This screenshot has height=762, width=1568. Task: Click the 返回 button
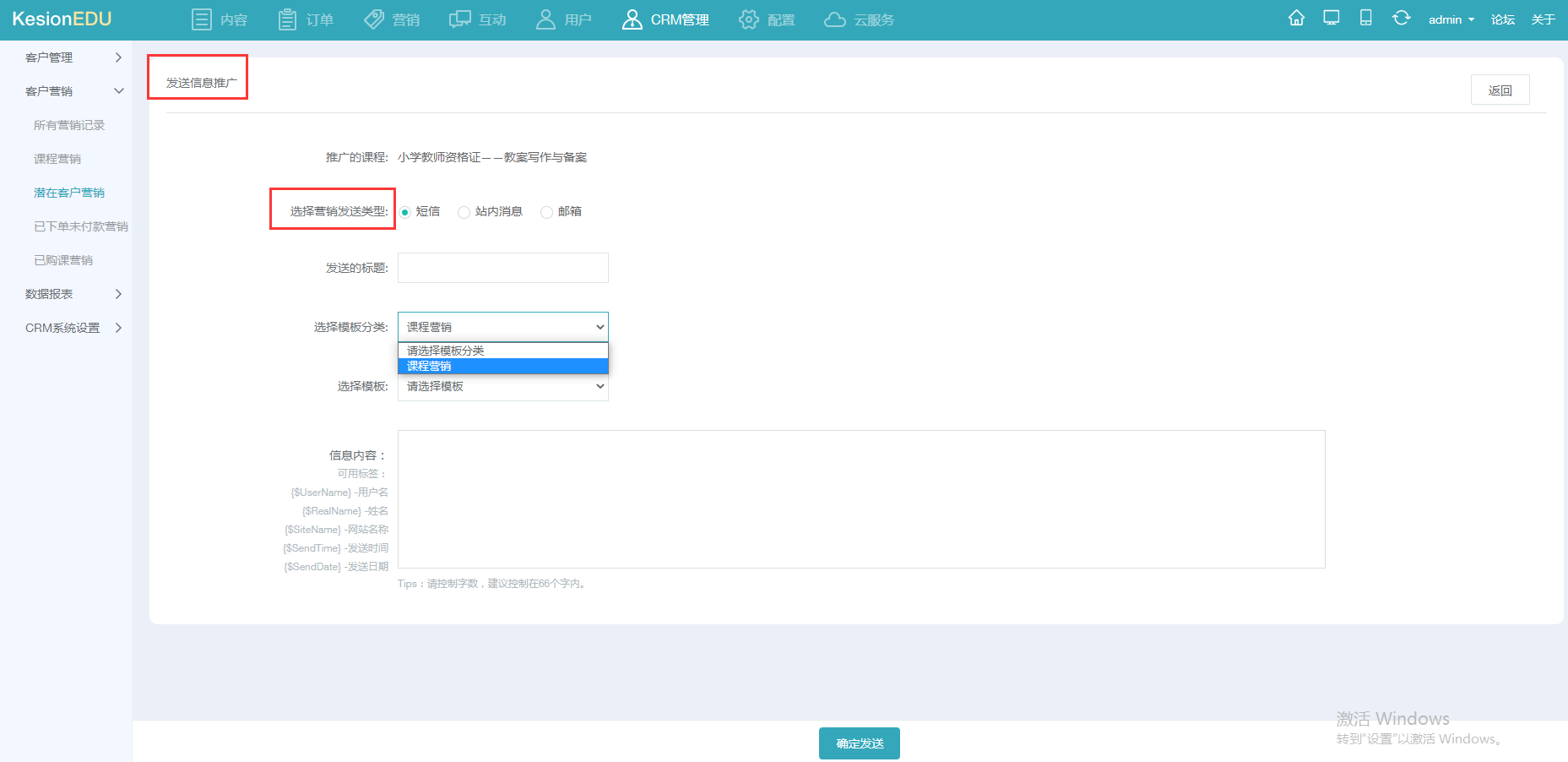pos(1500,90)
